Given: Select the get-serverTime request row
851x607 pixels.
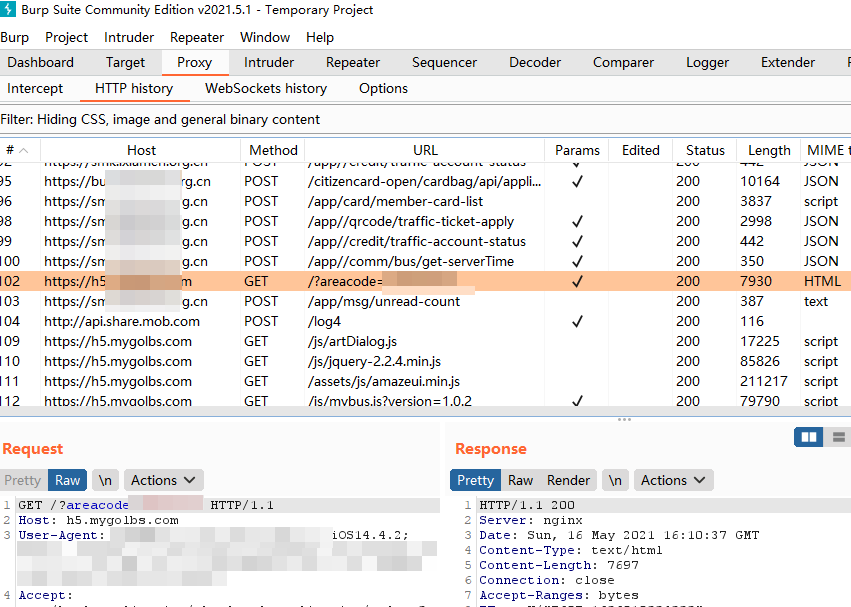Looking at the screenshot, I should [426, 261].
